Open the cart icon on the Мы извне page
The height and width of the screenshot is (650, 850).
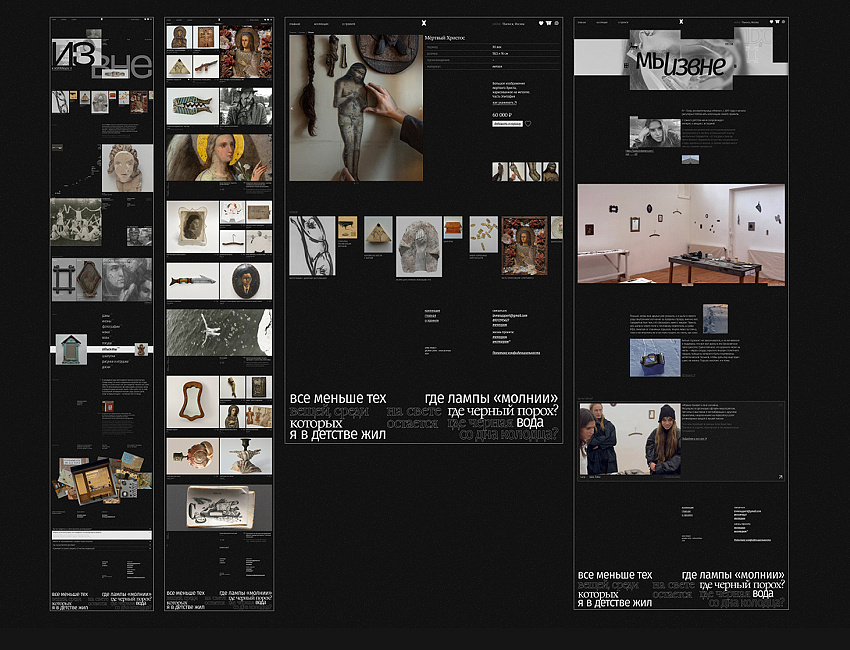777,22
